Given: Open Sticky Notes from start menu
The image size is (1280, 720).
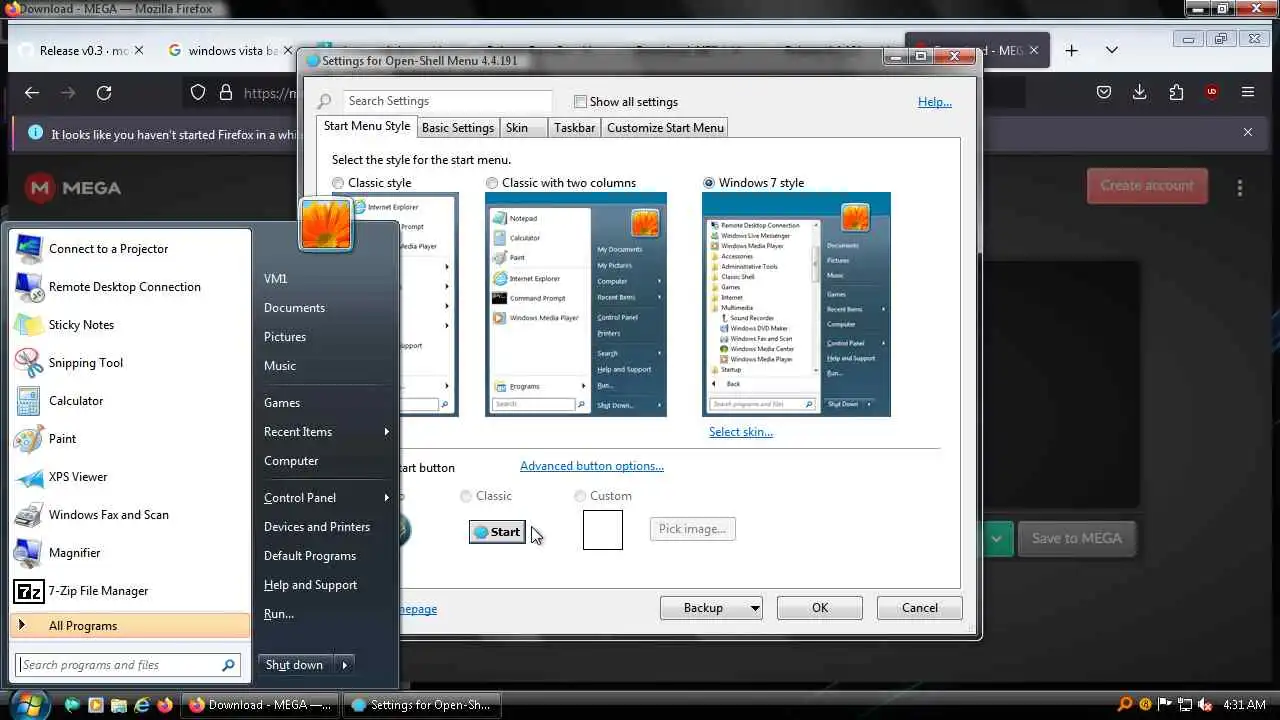Looking at the screenshot, I should [x=130, y=325].
